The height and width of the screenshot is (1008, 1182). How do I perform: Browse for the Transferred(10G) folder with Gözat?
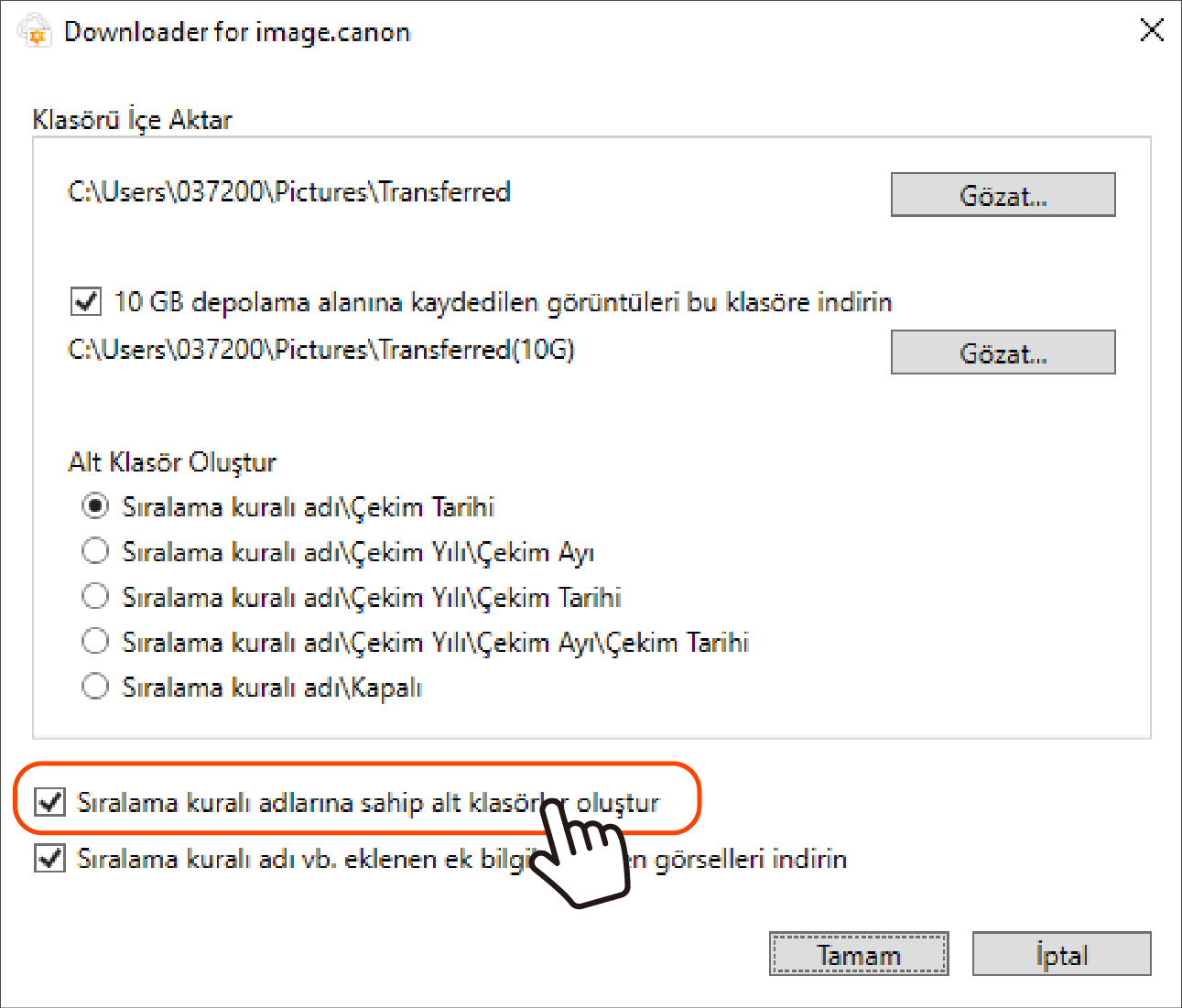(x=1003, y=352)
